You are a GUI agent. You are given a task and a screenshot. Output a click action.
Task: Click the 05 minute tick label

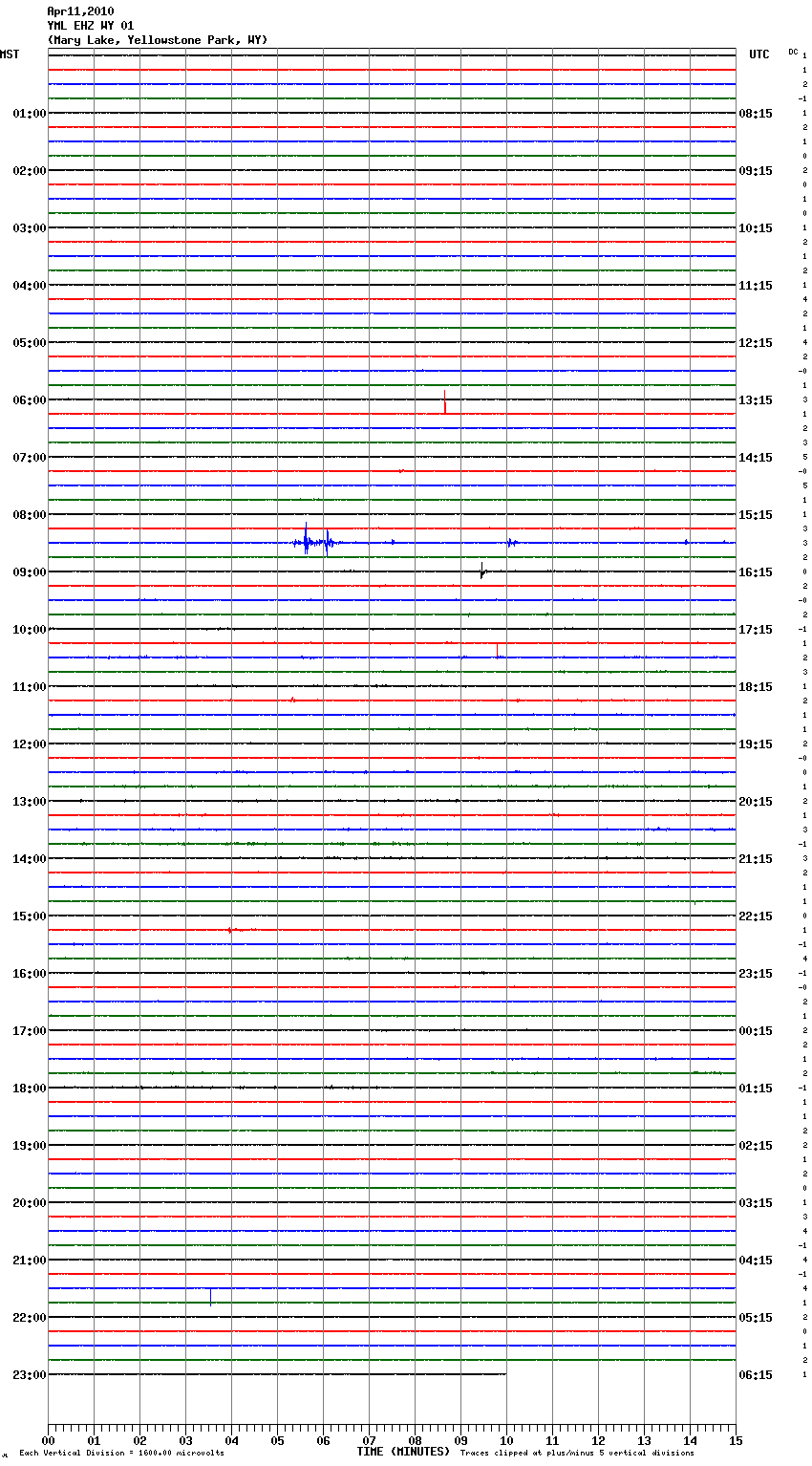pos(277,1440)
